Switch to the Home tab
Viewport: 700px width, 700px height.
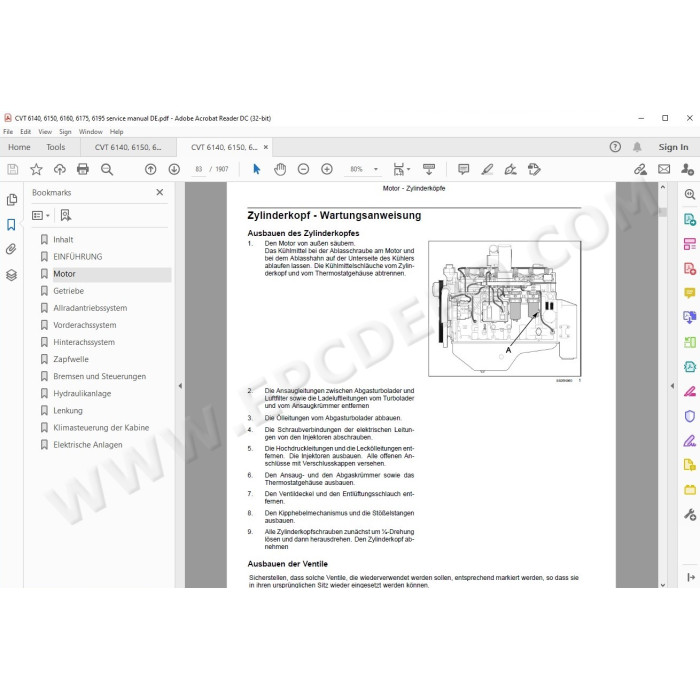19,147
